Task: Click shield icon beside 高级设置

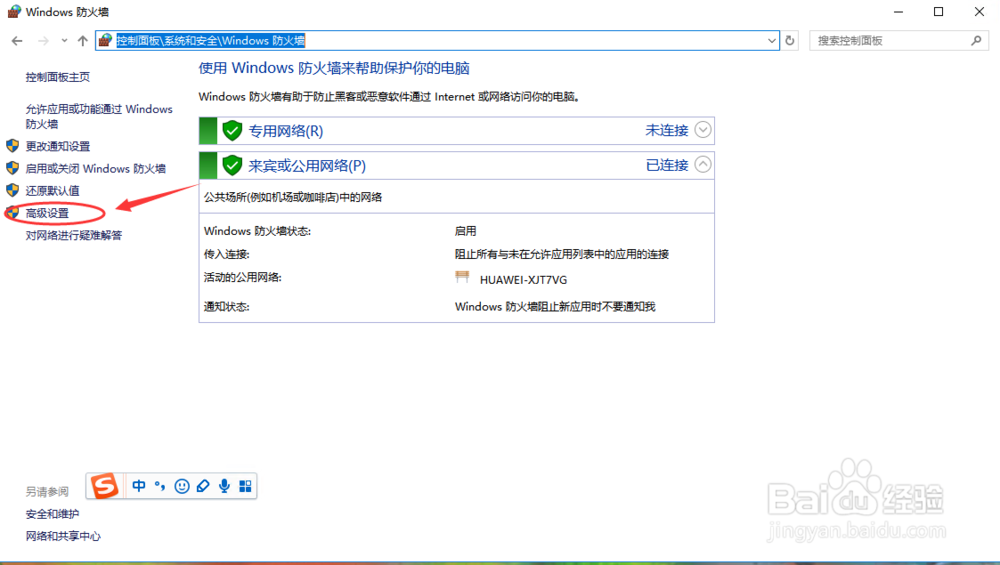Action: coord(12,212)
